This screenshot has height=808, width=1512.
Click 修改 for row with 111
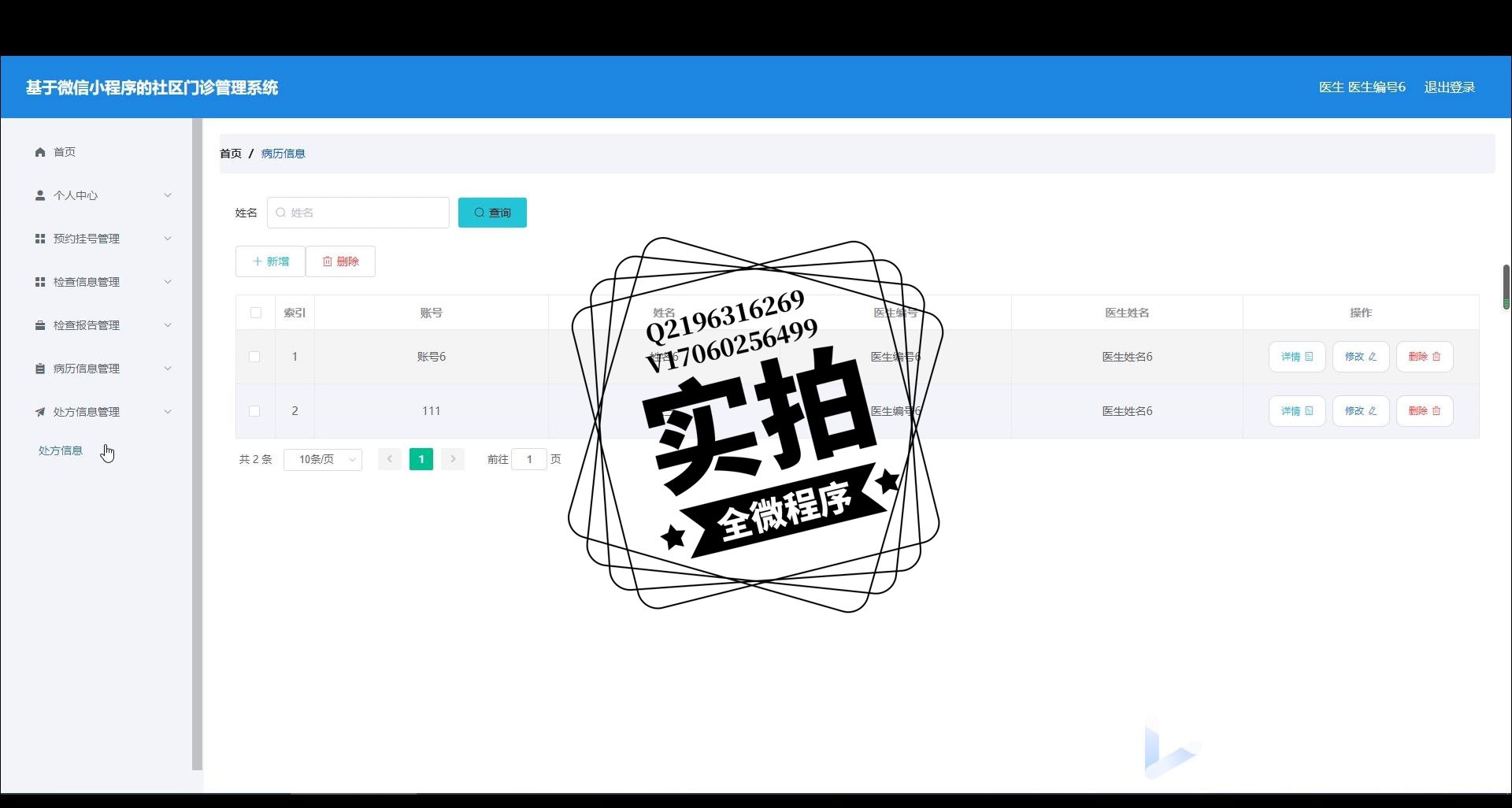[1361, 411]
